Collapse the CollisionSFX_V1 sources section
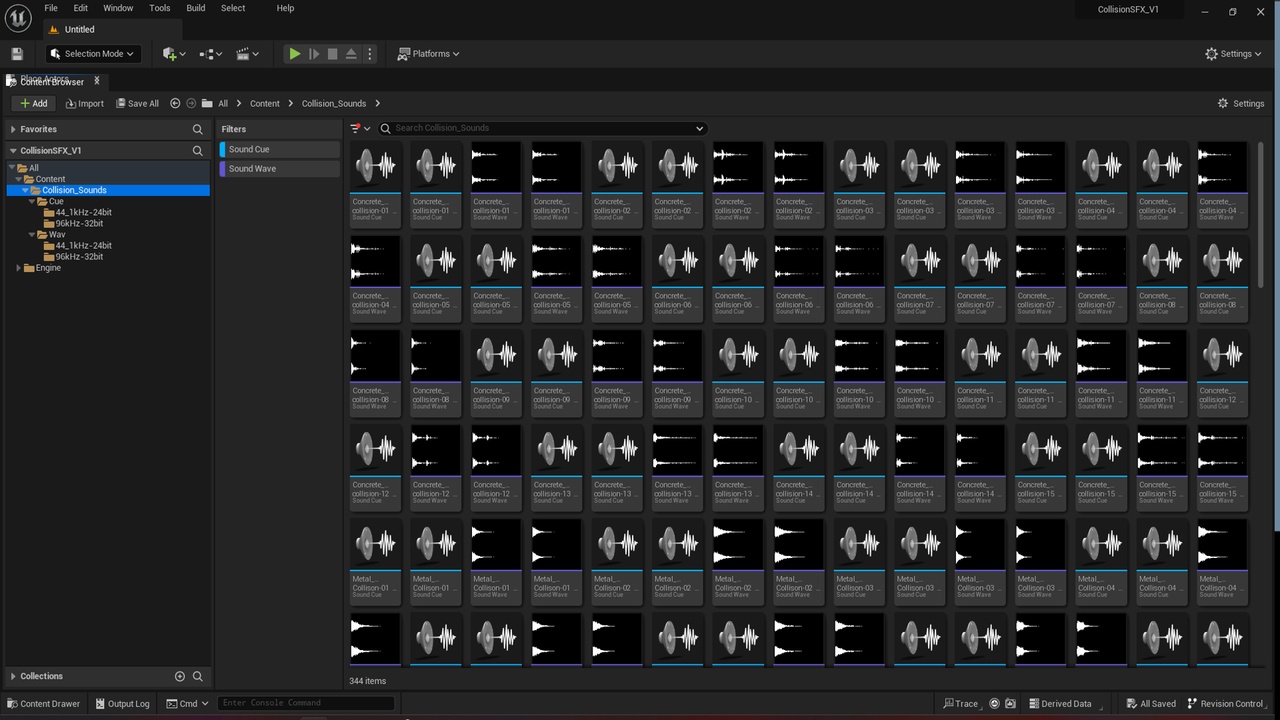This screenshot has height=720, width=1280. (x=13, y=151)
